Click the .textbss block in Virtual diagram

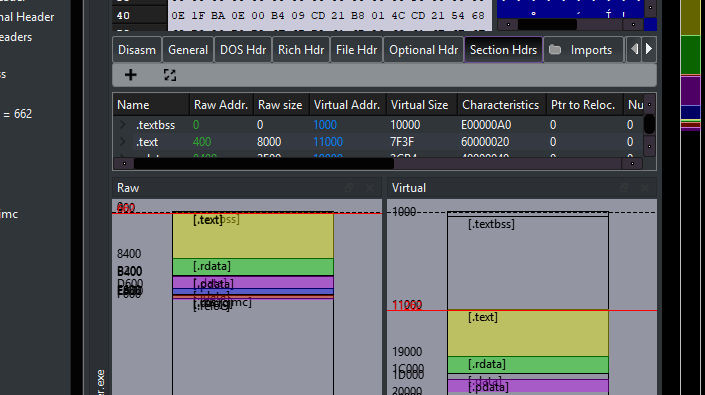(x=528, y=263)
